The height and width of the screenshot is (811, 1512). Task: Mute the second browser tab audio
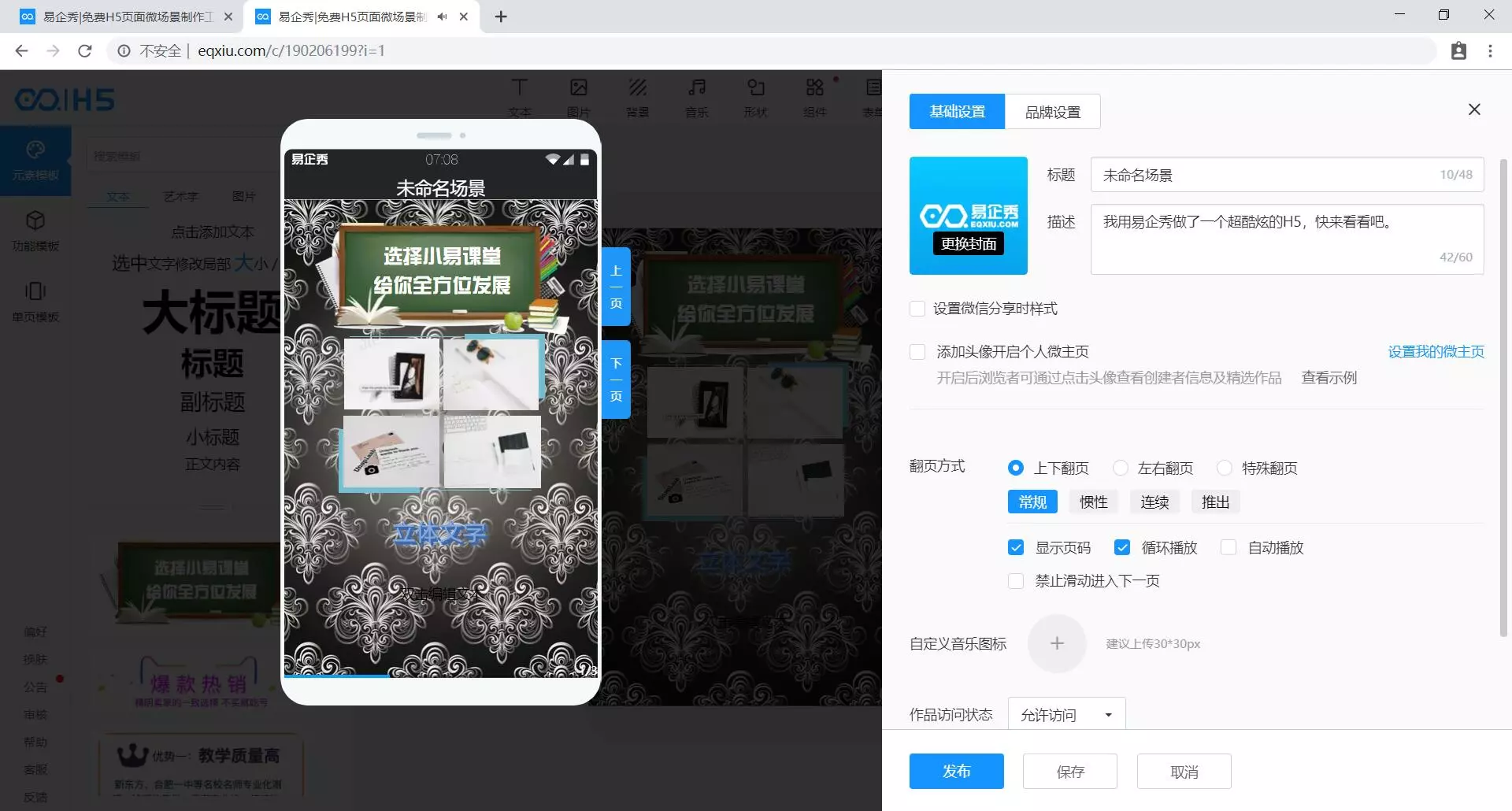442,17
